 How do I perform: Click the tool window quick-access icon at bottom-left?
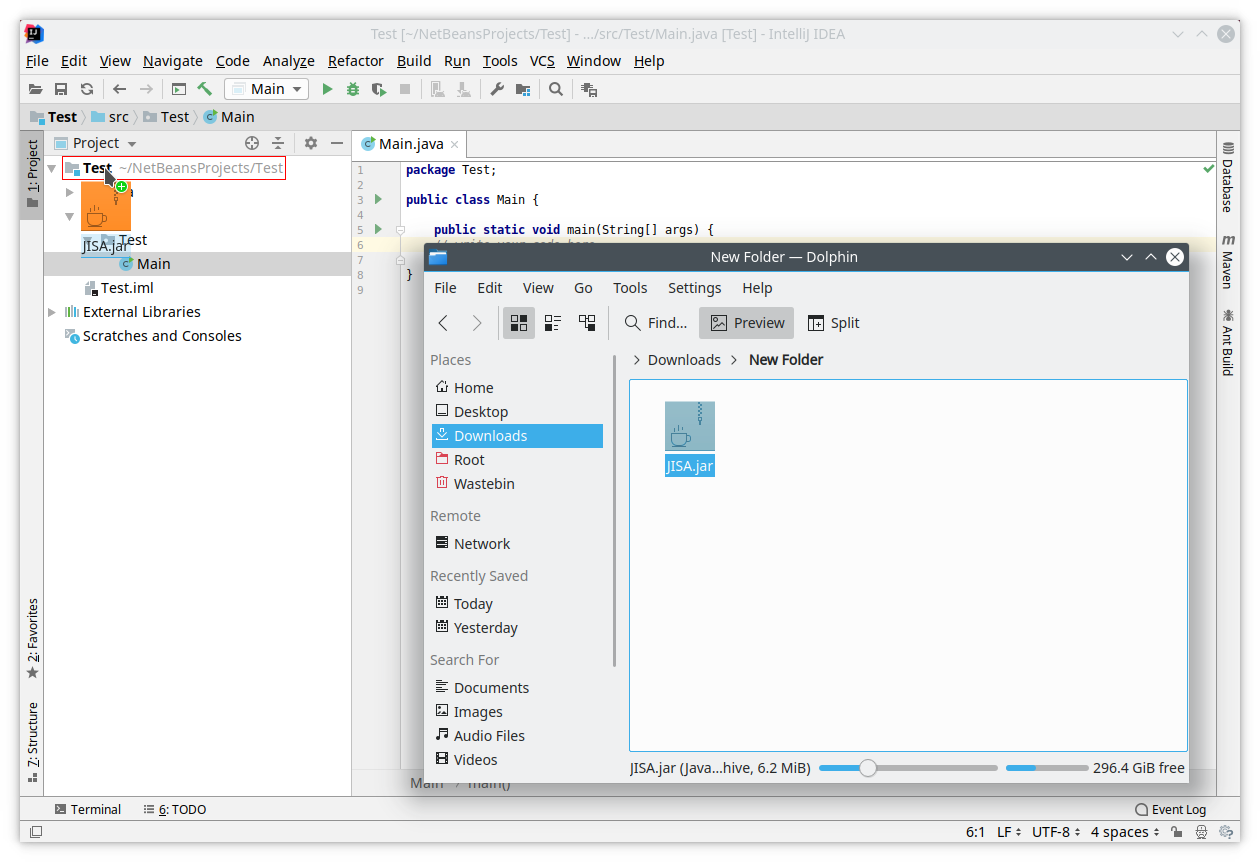pos(36,832)
